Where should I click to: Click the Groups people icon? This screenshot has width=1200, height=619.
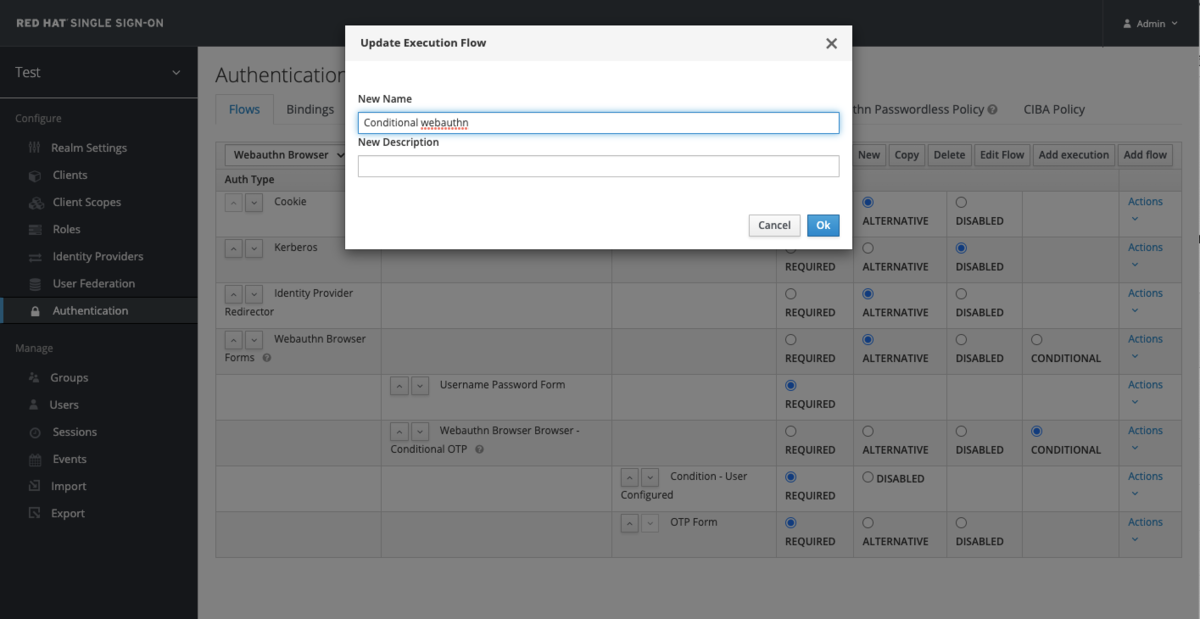click(35, 378)
